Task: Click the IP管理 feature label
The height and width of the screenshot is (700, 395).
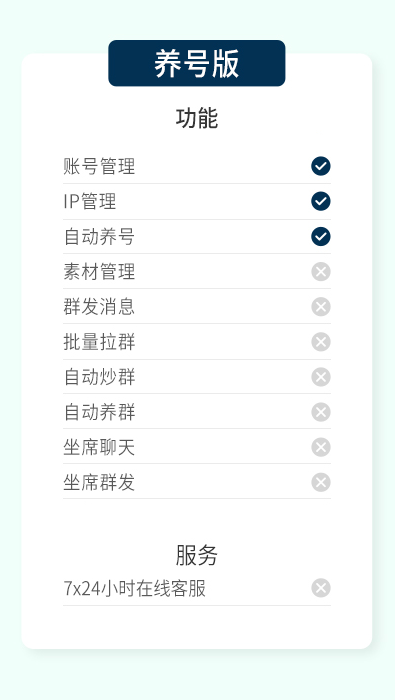Action: pyautogui.click(x=90, y=201)
